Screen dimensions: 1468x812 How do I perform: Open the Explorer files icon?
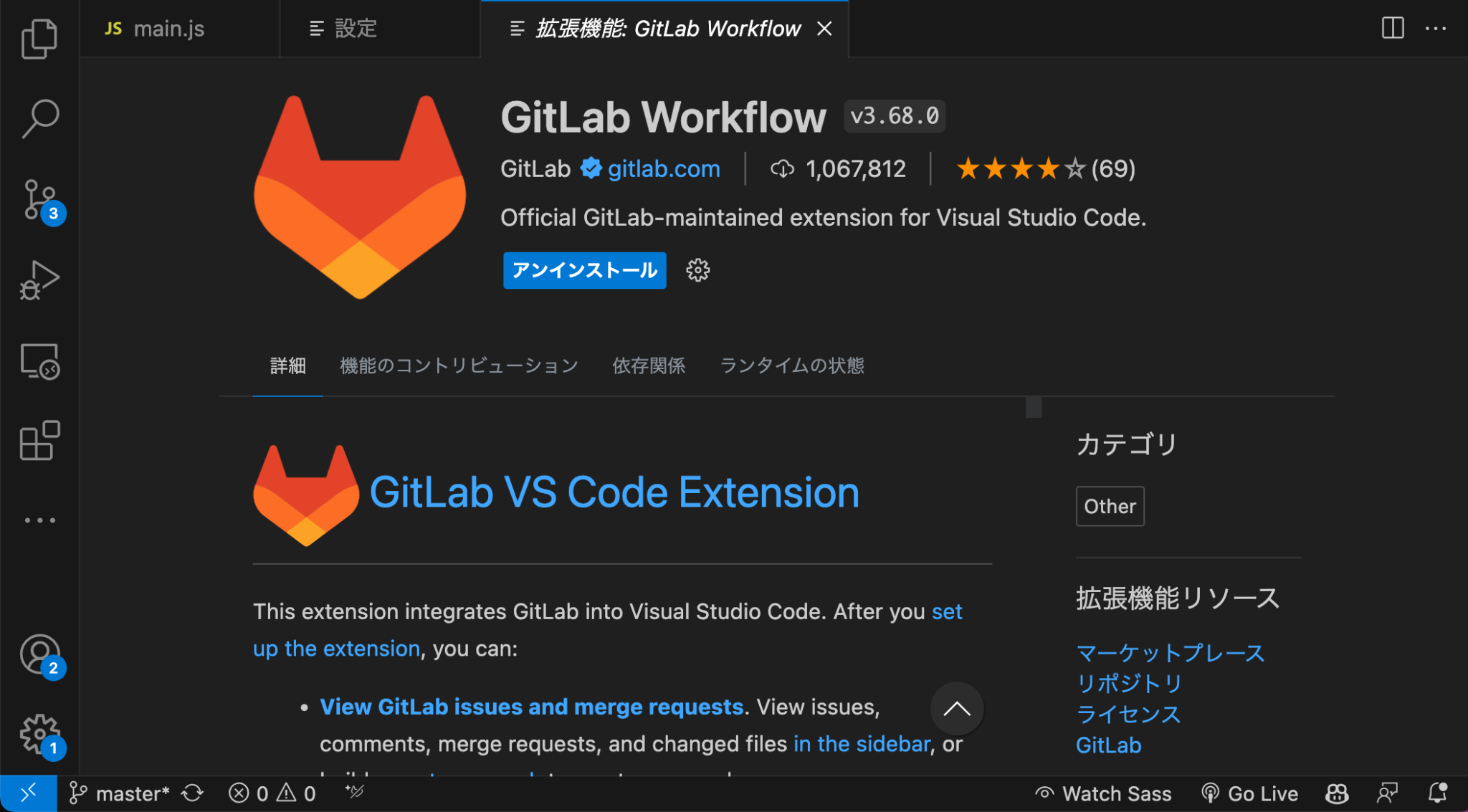[x=39, y=39]
